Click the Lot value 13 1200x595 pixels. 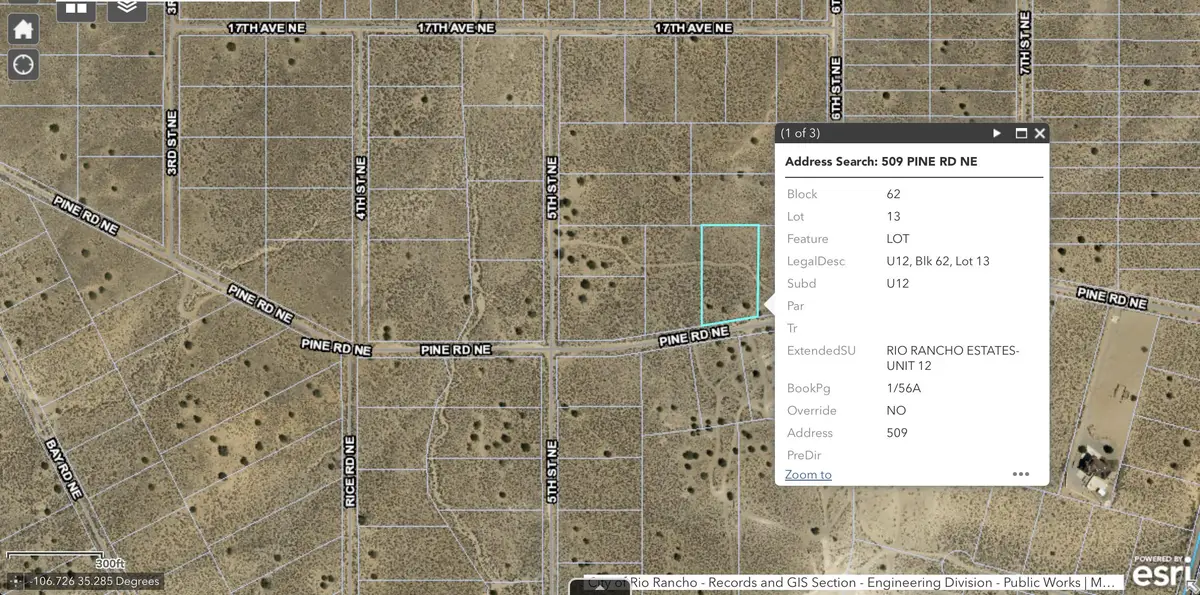click(x=893, y=216)
